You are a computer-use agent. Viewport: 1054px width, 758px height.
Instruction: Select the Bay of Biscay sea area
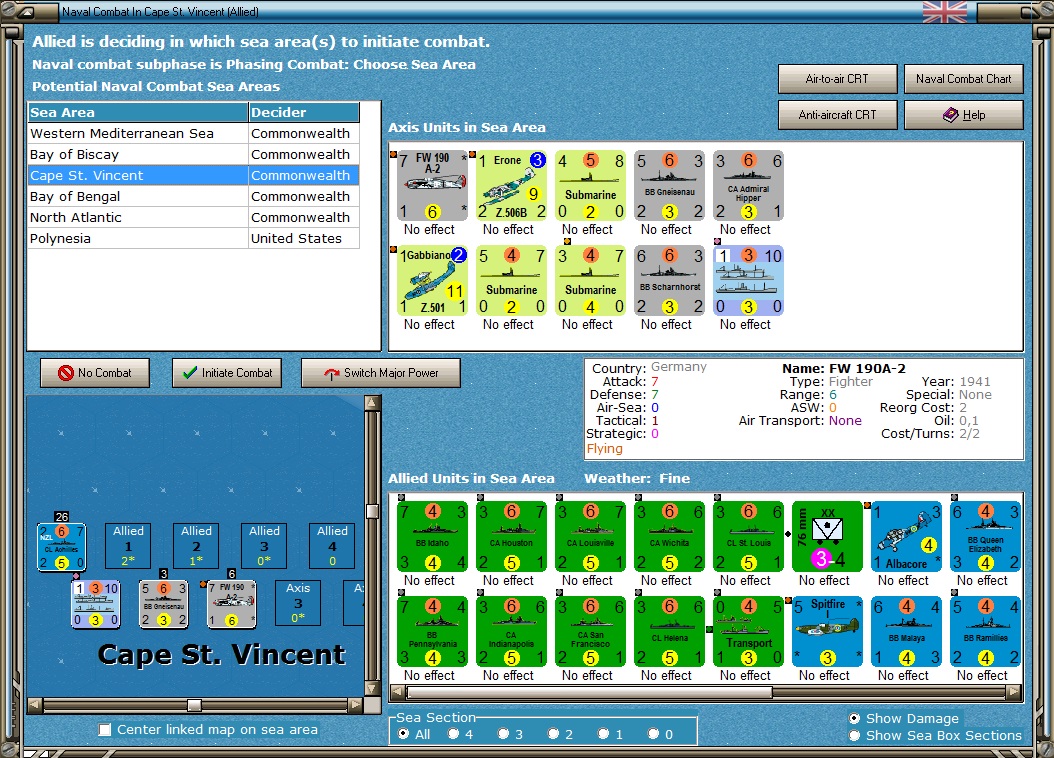pyautogui.click(x=194, y=155)
